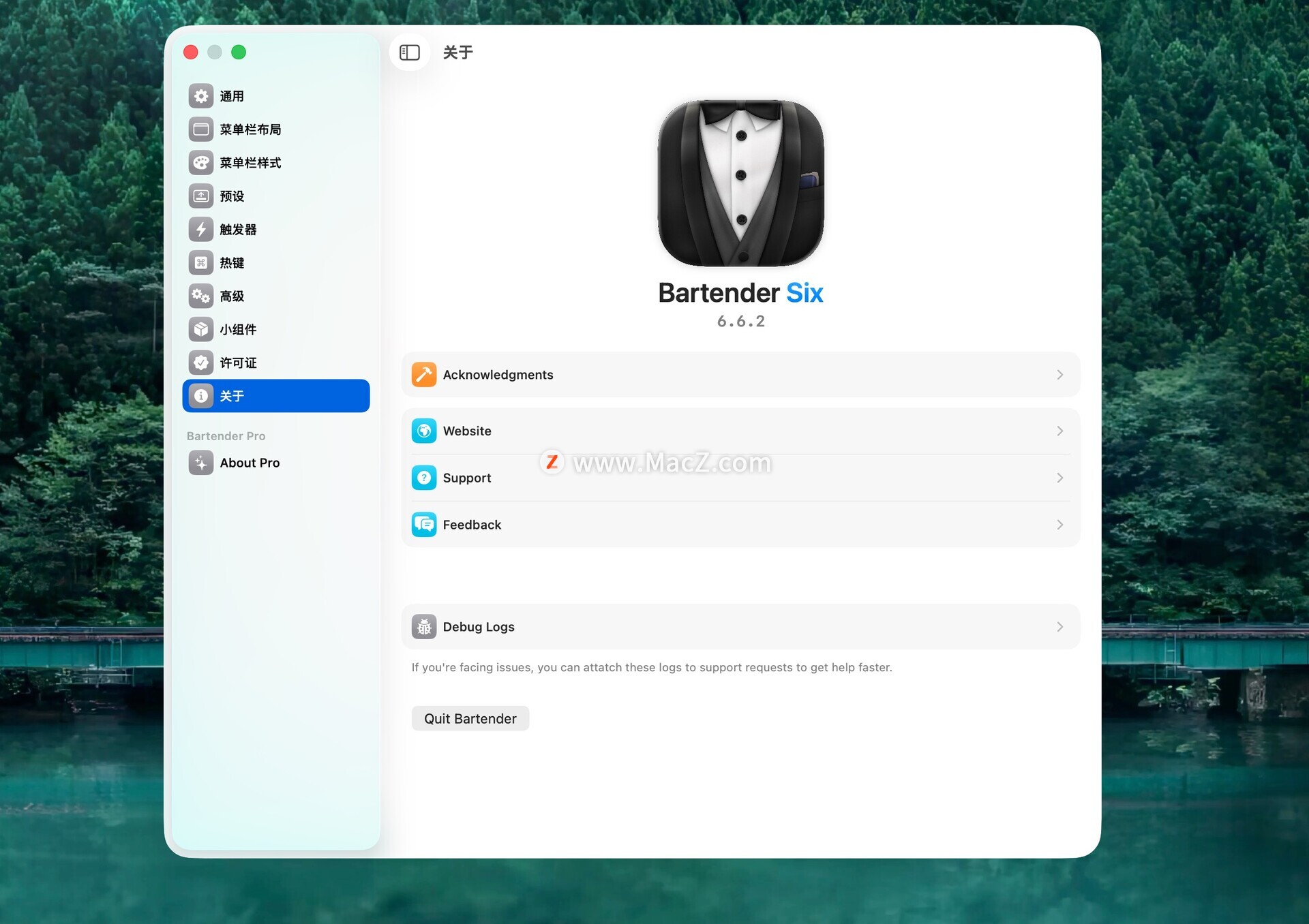Click the advanced double-gear icon

pyautogui.click(x=200, y=296)
